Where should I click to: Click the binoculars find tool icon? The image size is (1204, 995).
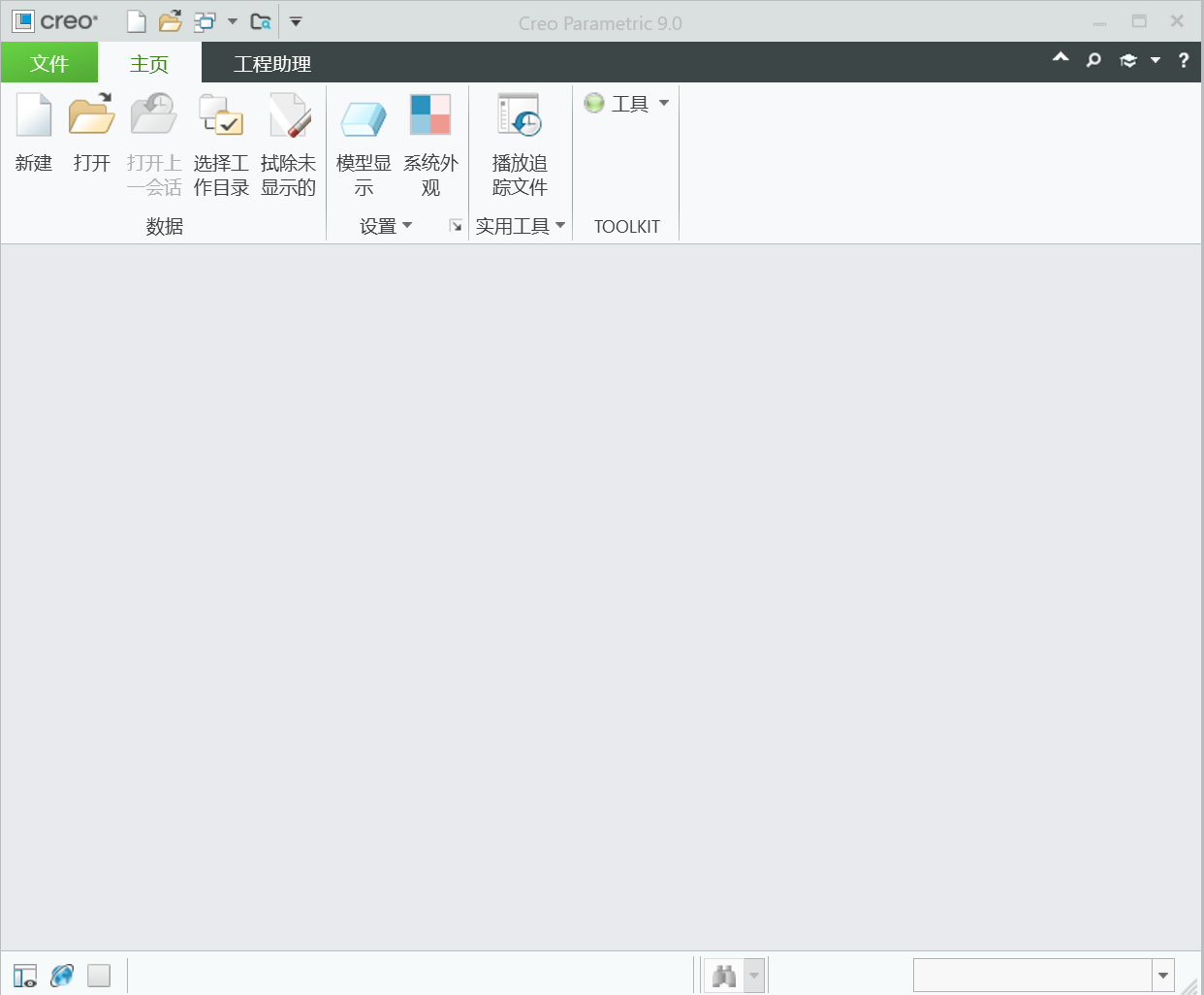click(x=724, y=976)
